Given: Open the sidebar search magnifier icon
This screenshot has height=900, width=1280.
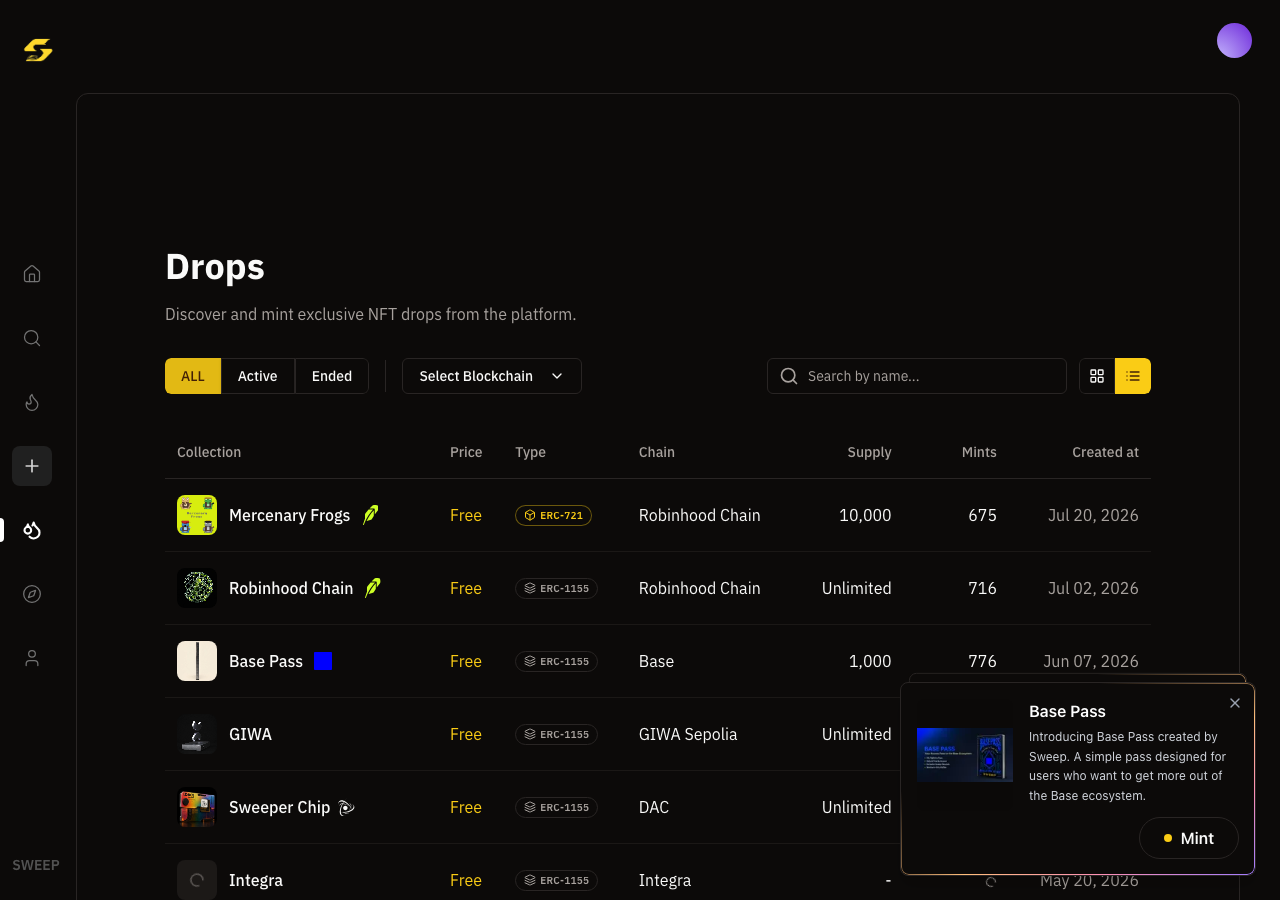Looking at the screenshot, I should click(x=32, y=338).
